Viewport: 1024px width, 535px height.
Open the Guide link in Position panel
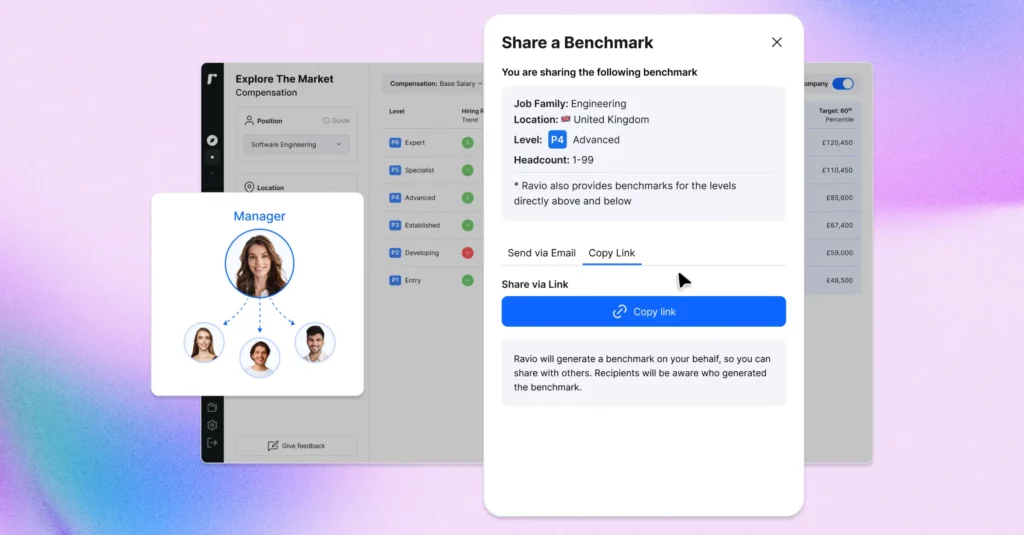point(336,121)
